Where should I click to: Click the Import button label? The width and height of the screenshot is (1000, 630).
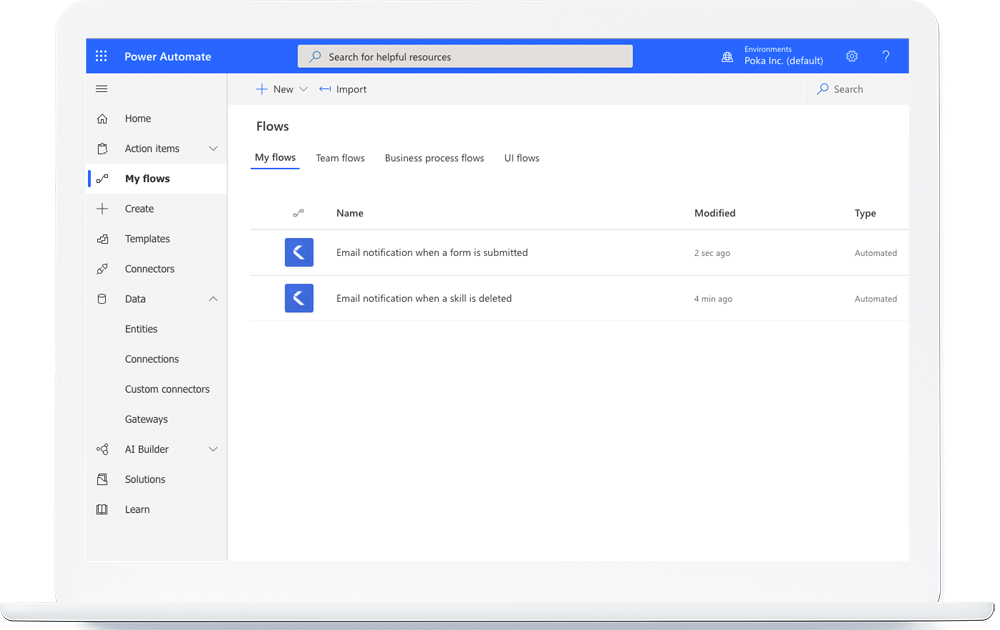351,89
